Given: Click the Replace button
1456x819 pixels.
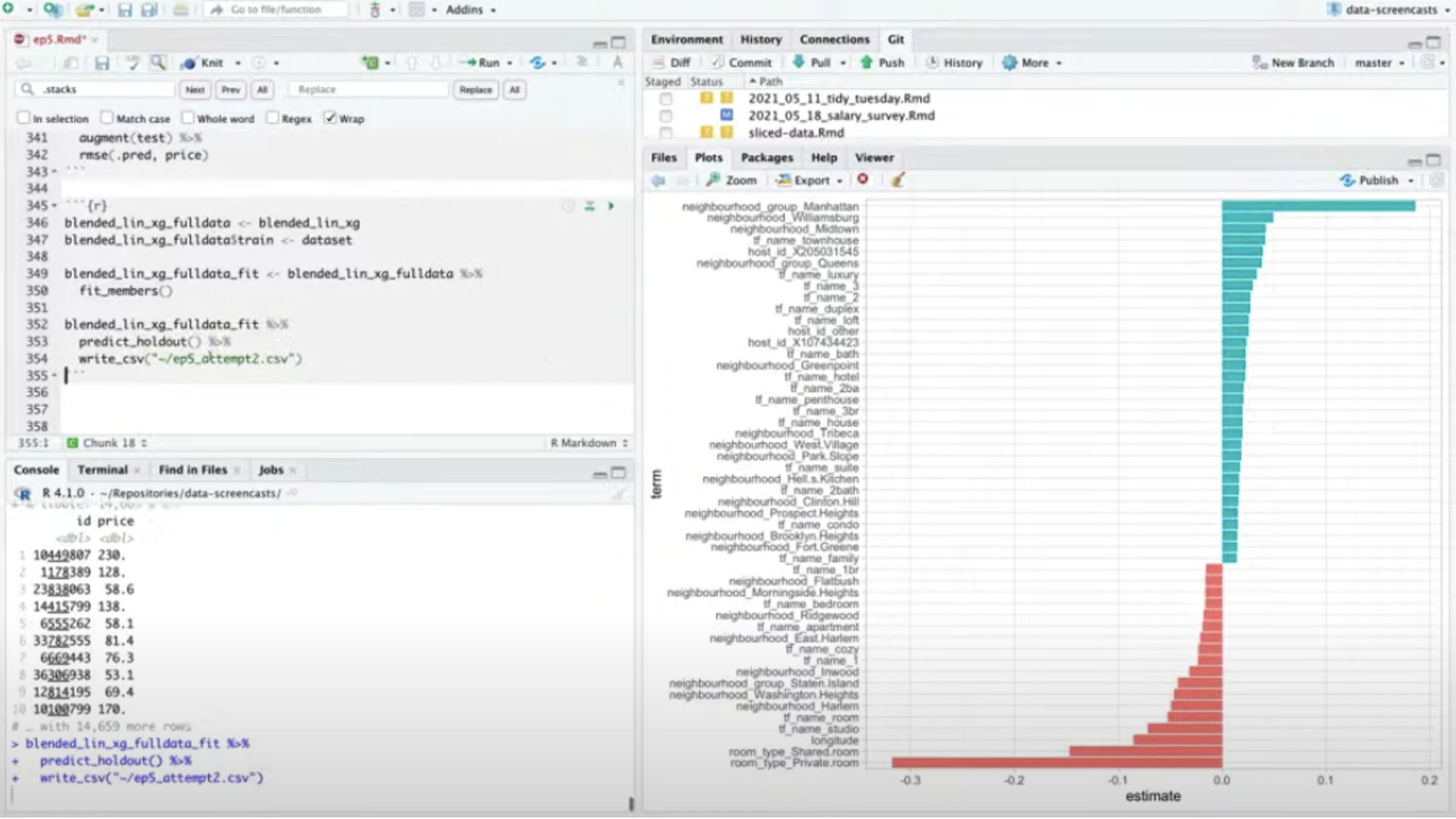Looking at the screenshot, I should pos(475,90).
